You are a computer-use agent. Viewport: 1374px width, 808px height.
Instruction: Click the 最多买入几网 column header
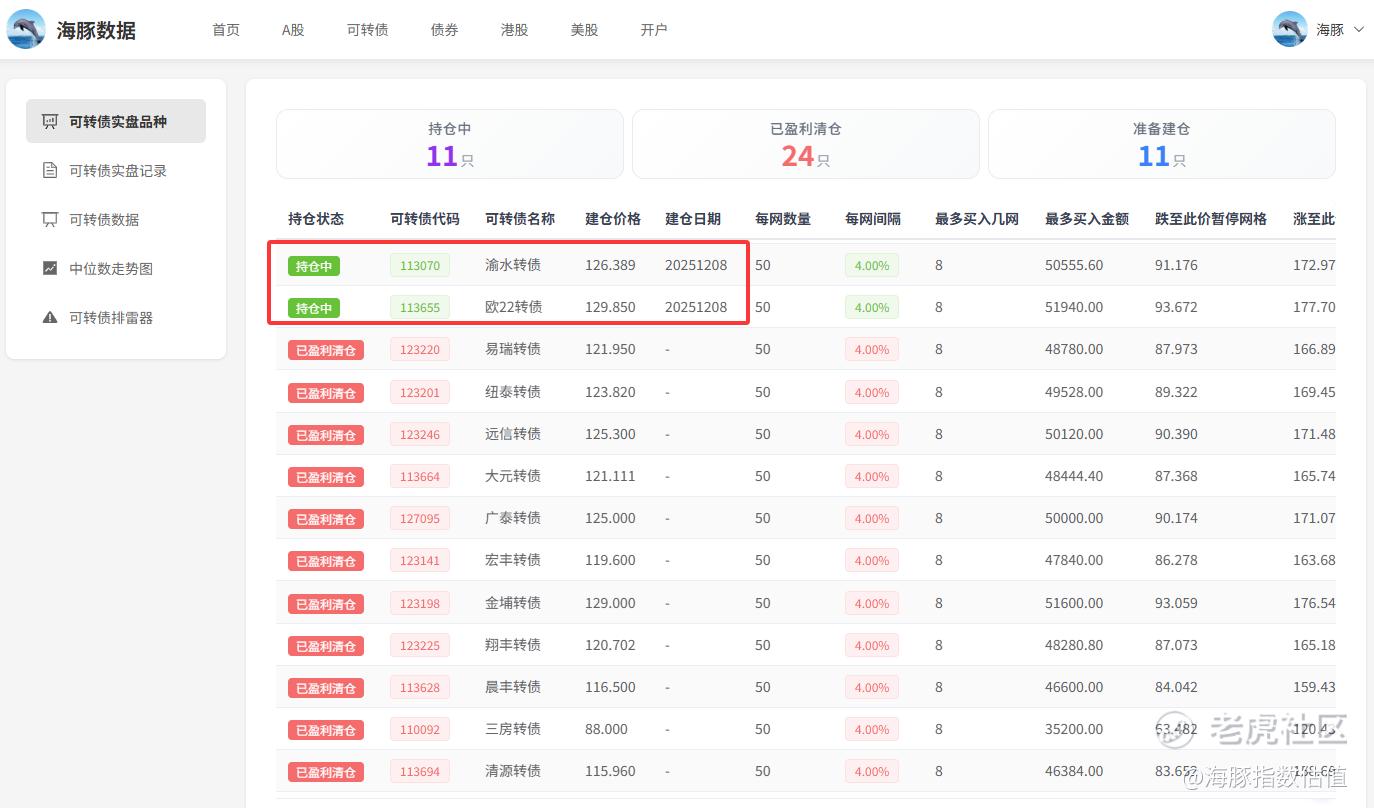(977, 218)
